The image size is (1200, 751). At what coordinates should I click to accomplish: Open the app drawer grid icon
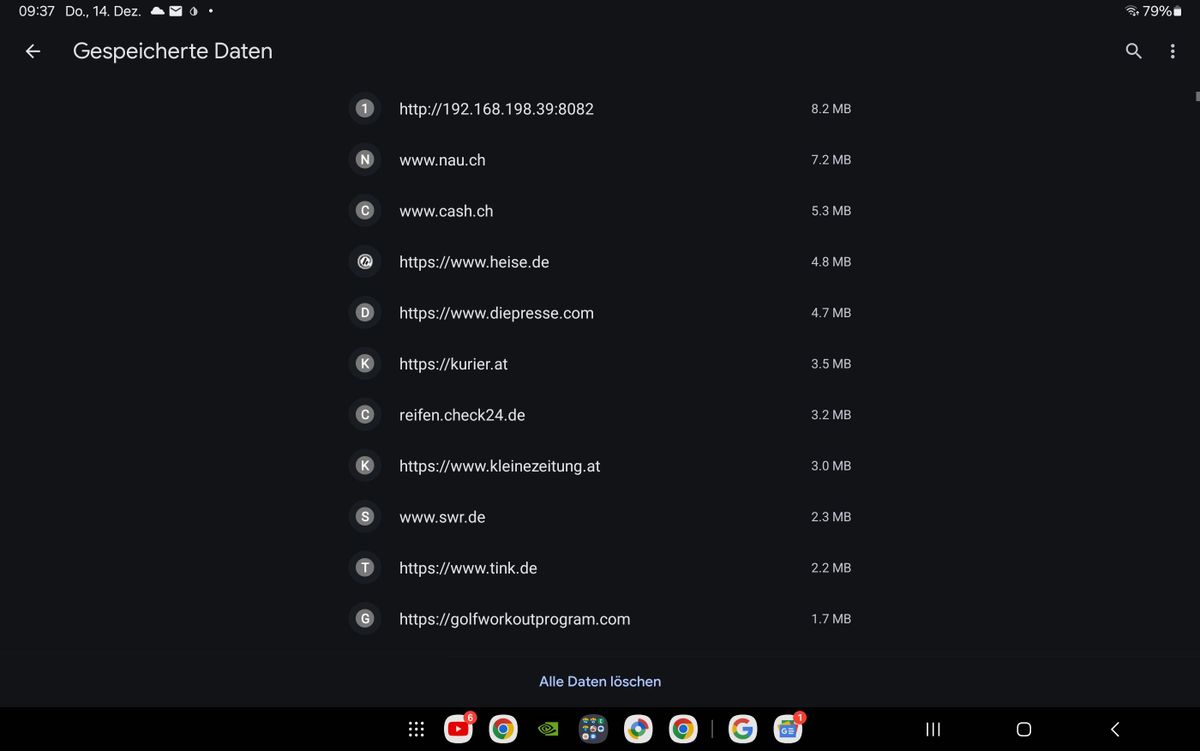pyautogui.click(x=417, y=729)
